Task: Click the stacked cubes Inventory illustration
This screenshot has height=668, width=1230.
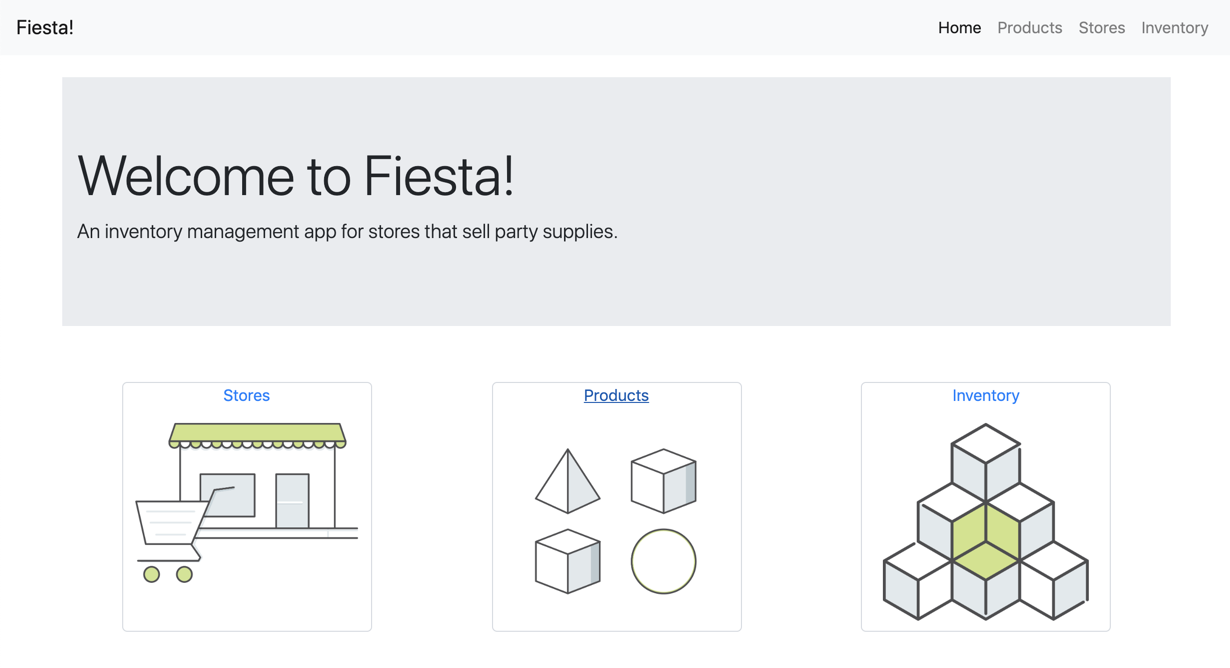Action: tap(986, 521)
